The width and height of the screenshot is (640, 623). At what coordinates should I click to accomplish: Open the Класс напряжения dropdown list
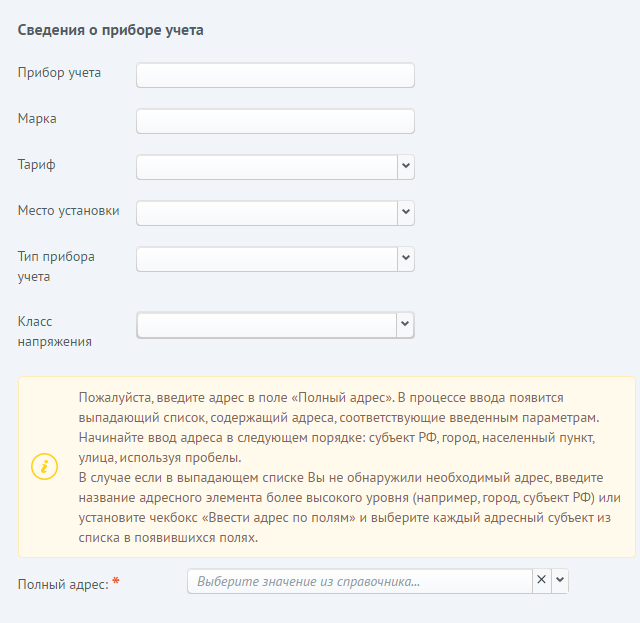pyautogui.click(x=405, y=324)
